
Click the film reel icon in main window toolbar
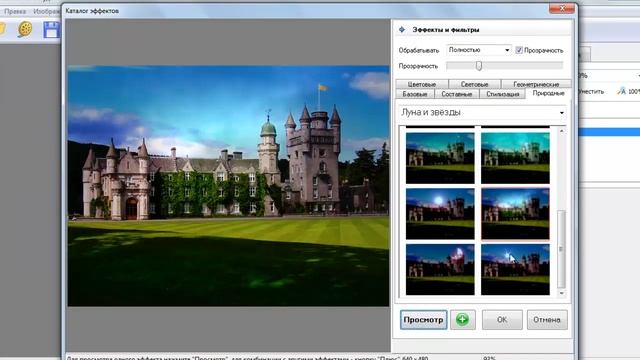(25, 29)
